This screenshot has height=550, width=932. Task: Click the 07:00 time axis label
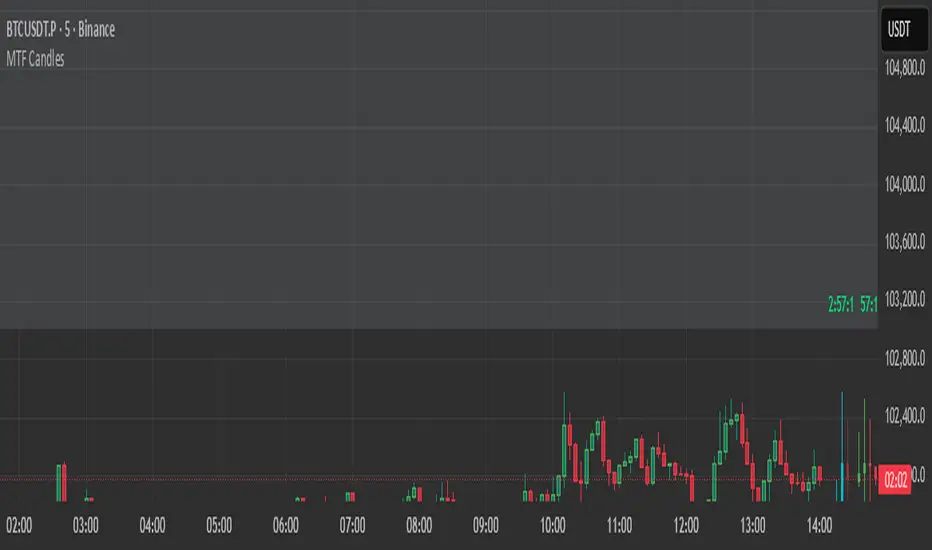pyautogui.click(x=352, y=526)
